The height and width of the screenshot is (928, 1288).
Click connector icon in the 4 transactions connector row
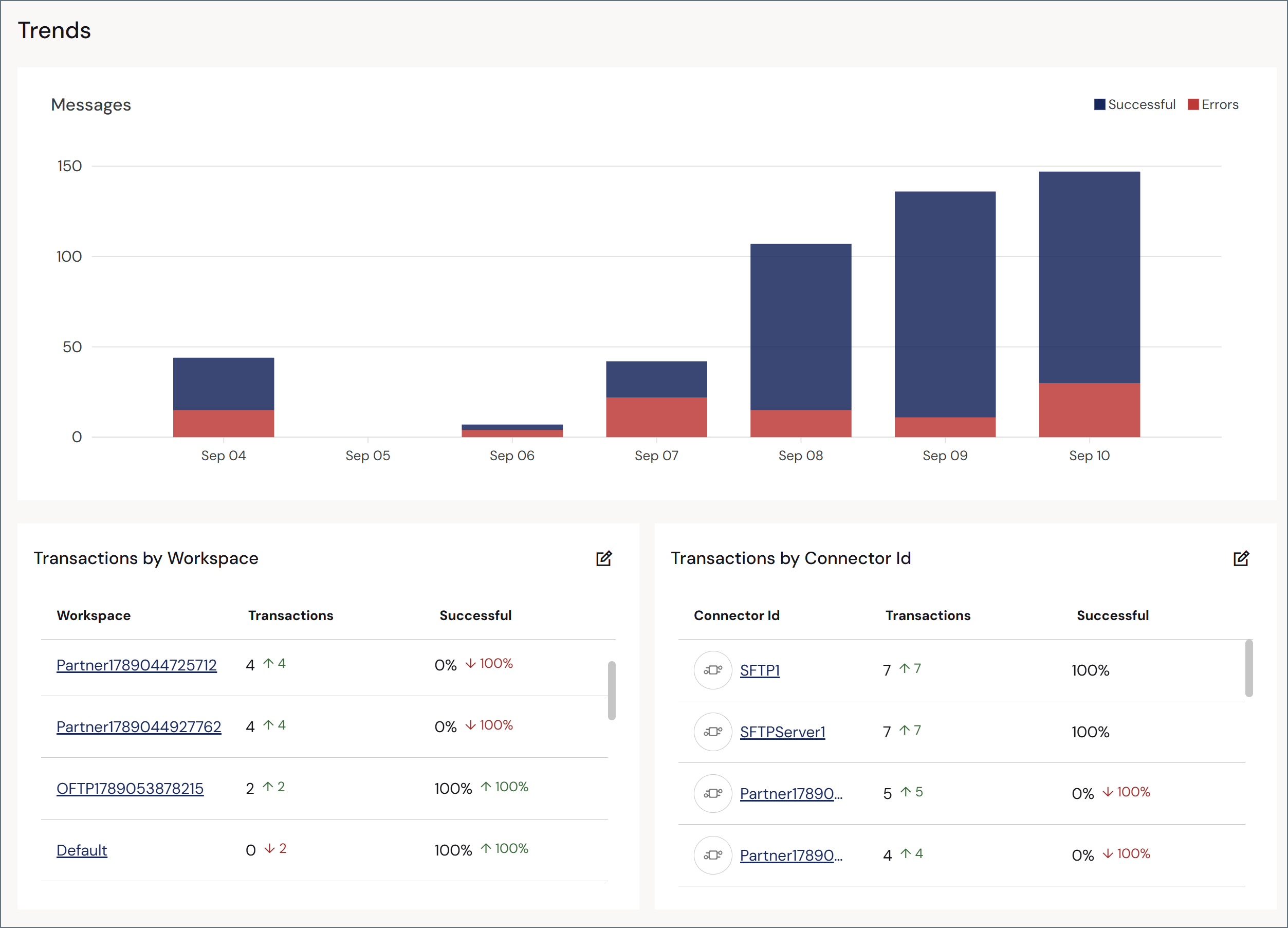pos(713,856)
